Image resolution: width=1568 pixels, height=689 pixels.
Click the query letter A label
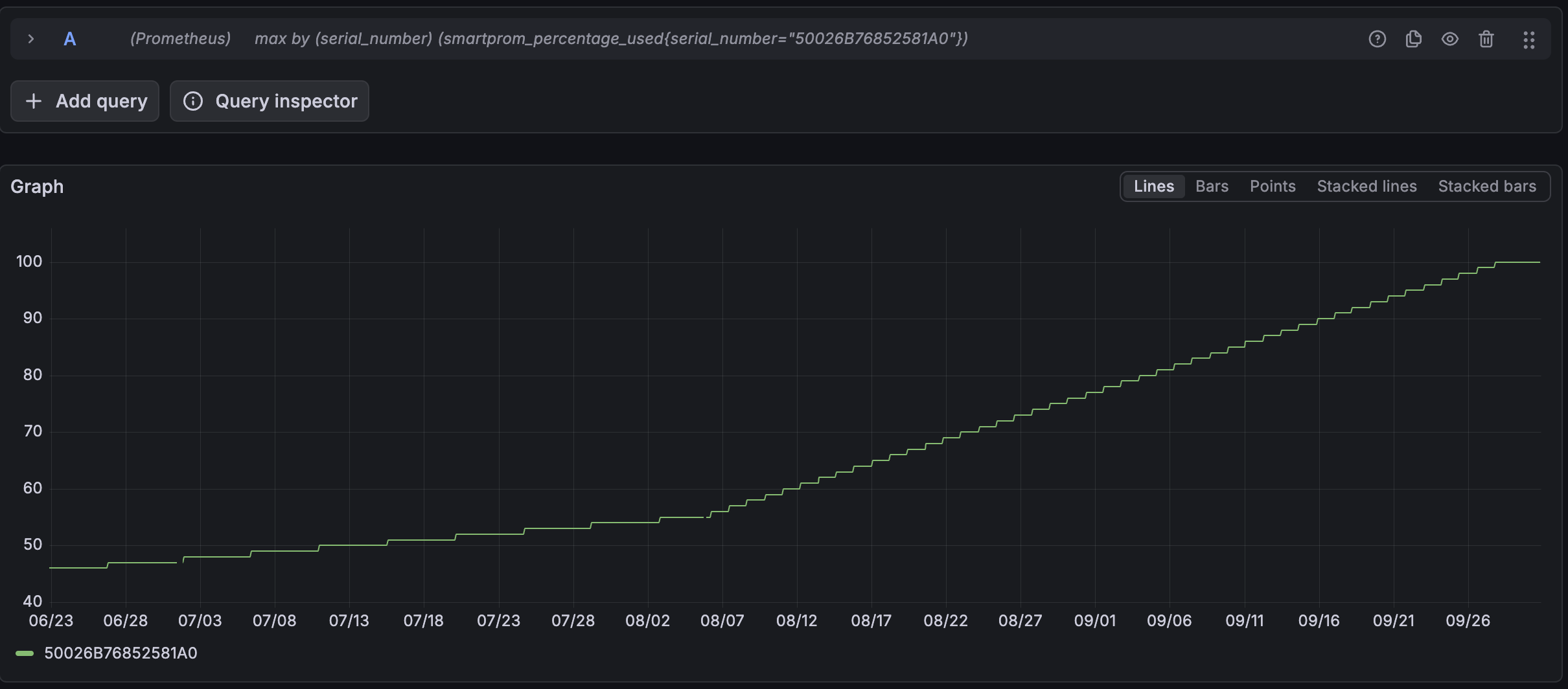tap(70, 39)
